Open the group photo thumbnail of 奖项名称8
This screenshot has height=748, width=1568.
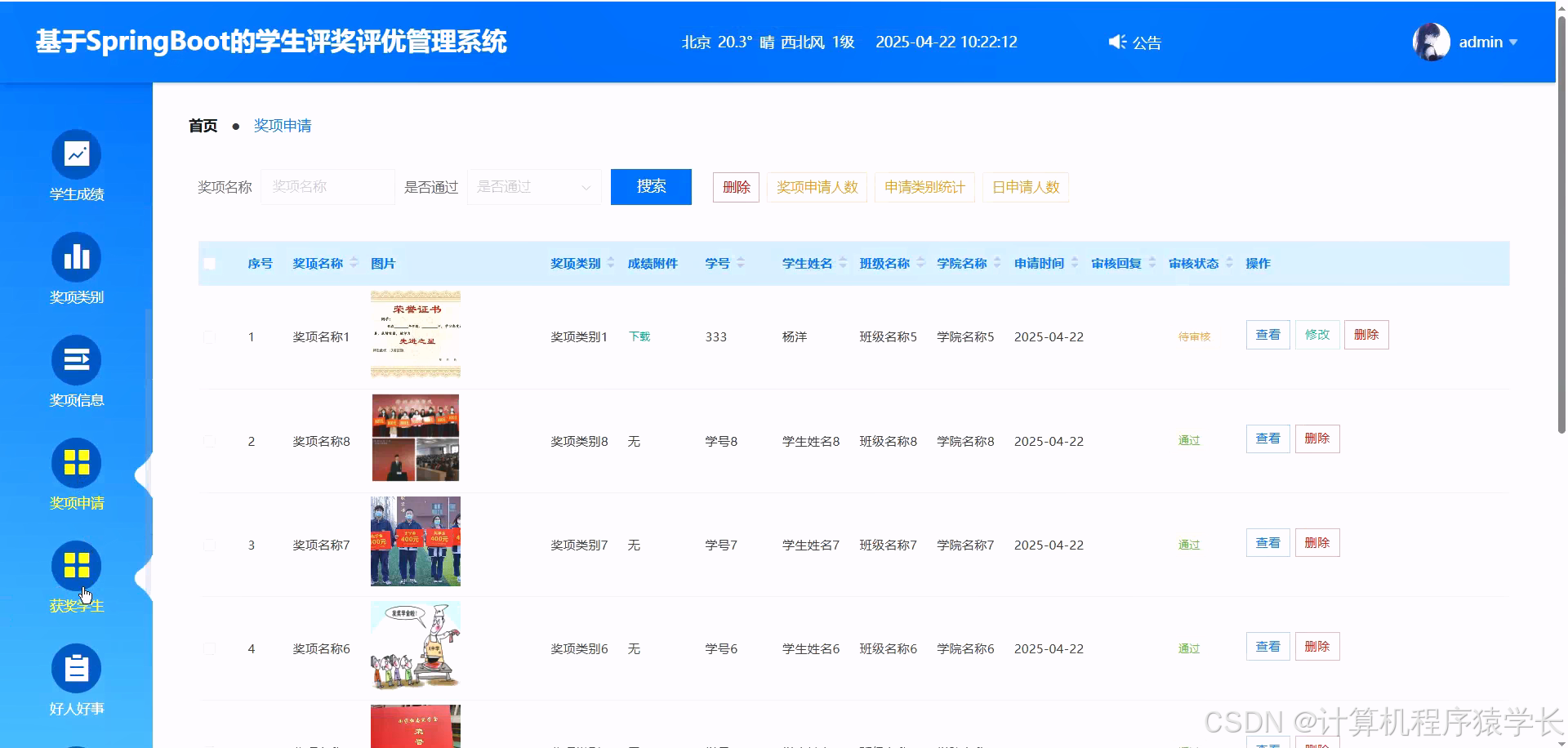pos(416,438)
